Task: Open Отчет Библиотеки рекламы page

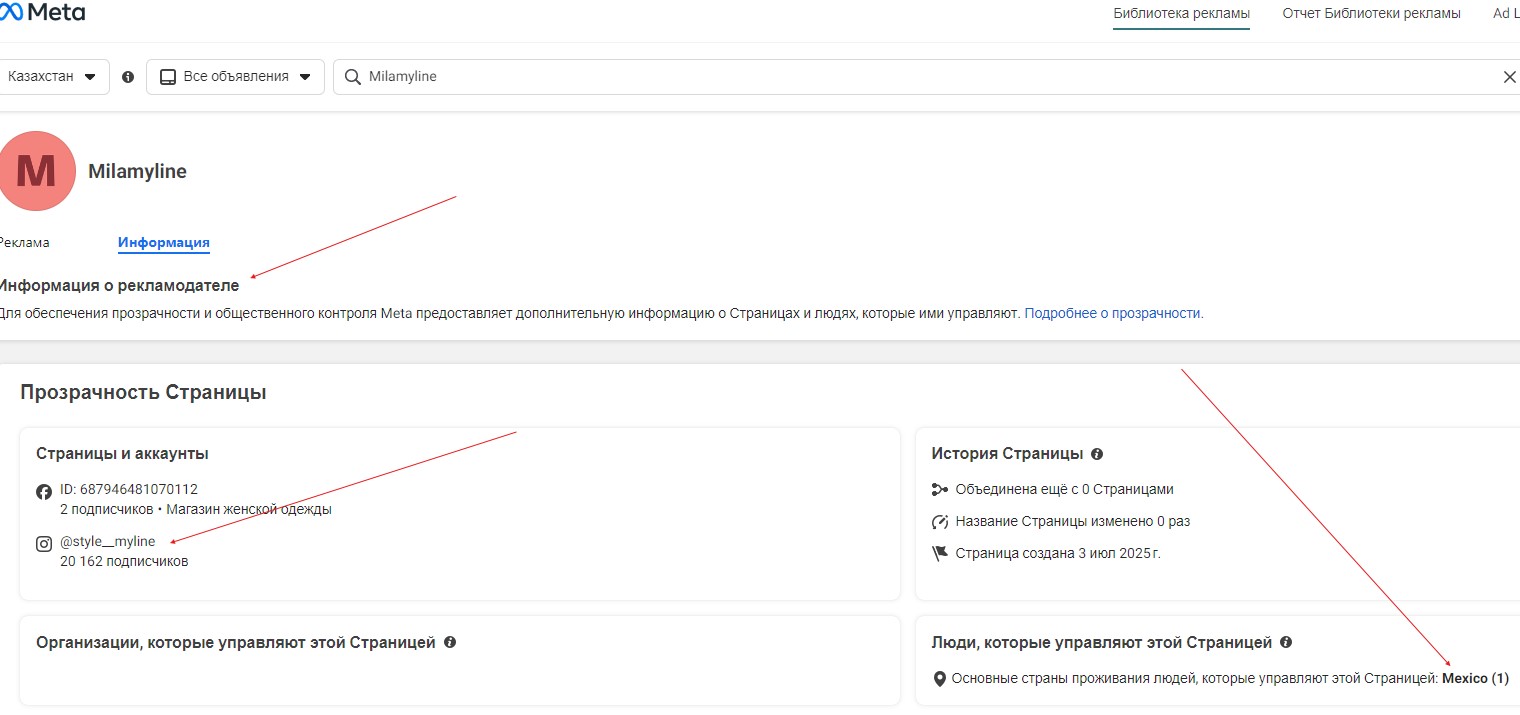Action: (x=1371, y=14)
